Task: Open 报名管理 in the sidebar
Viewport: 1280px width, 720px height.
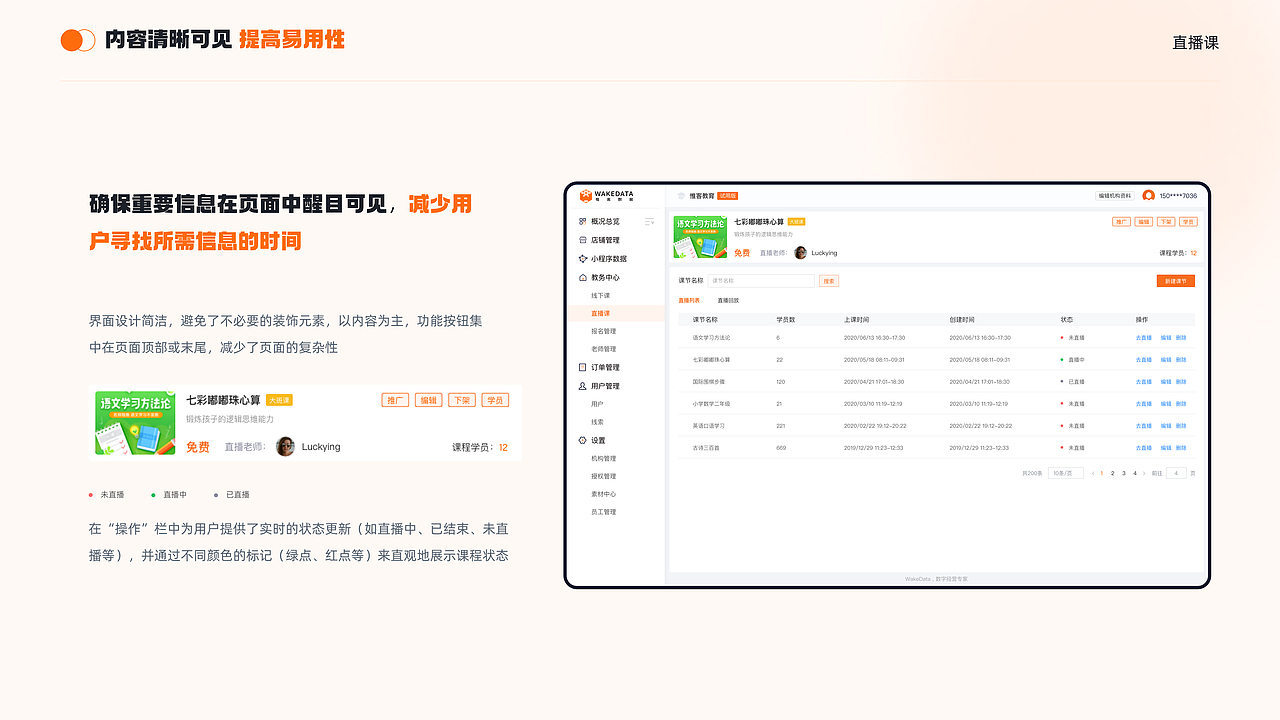Action: [603, 331]
